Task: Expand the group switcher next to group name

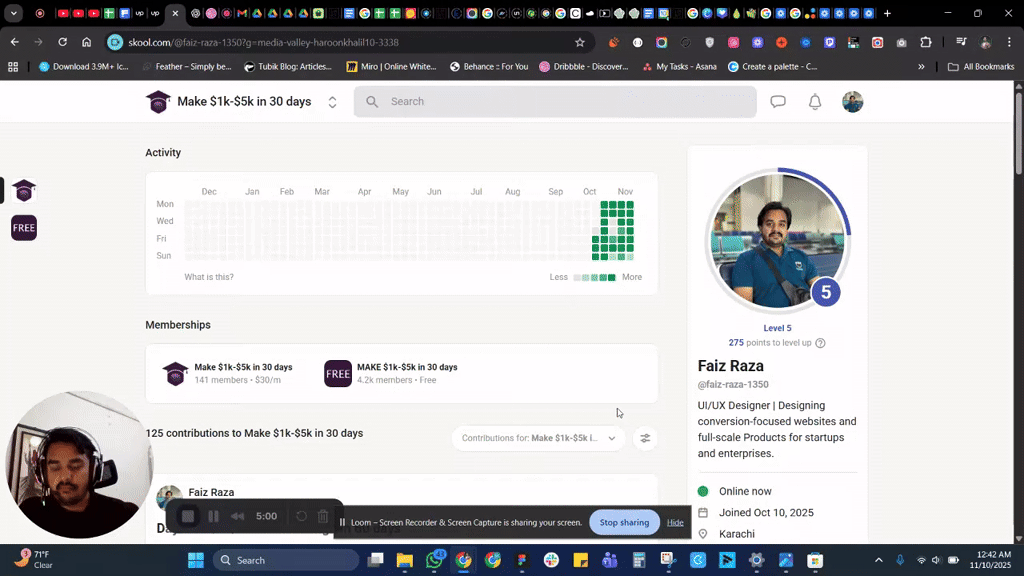Action: pyautogui.click(x=332, y=102)
